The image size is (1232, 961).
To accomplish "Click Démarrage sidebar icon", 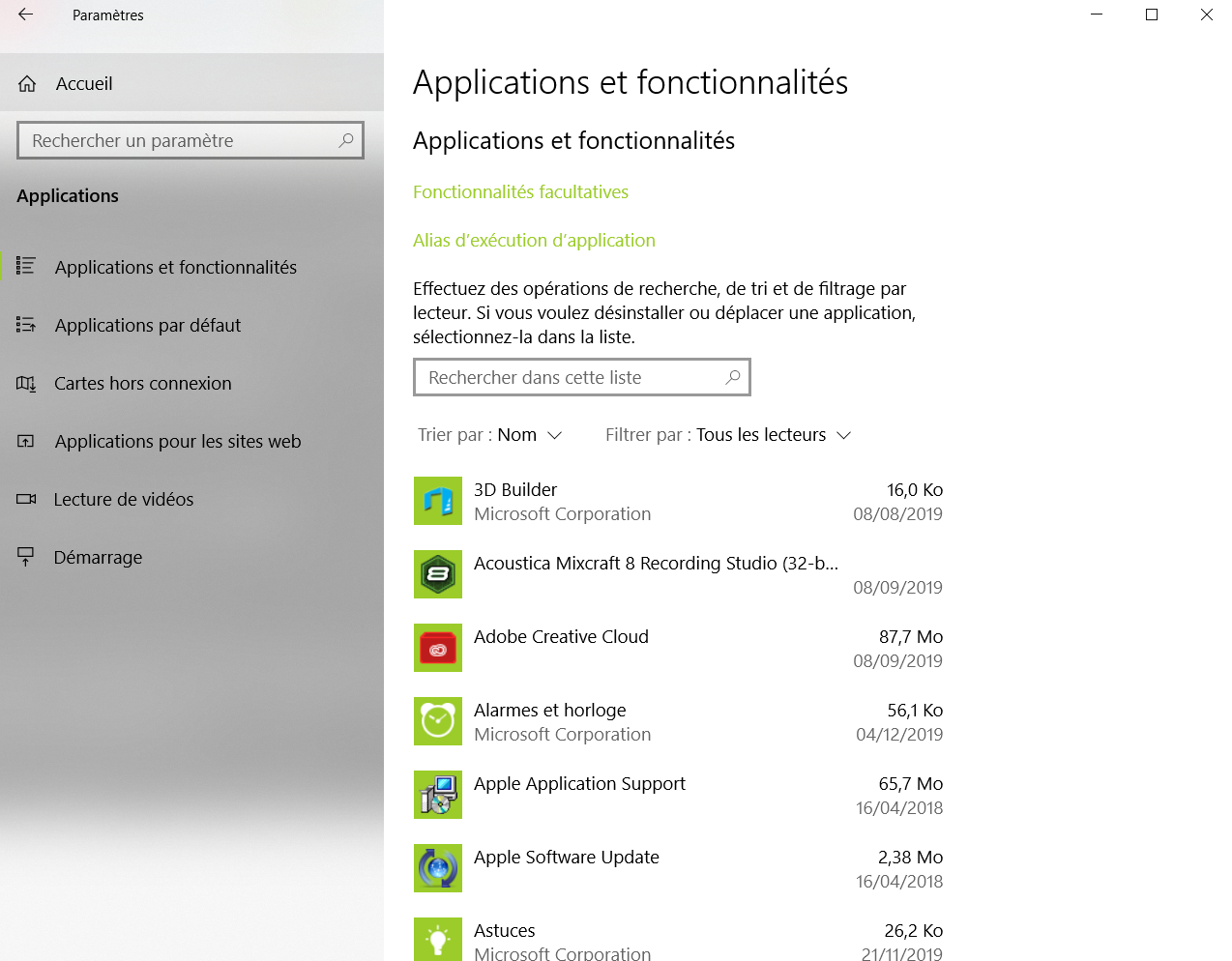I will [26, 557].
